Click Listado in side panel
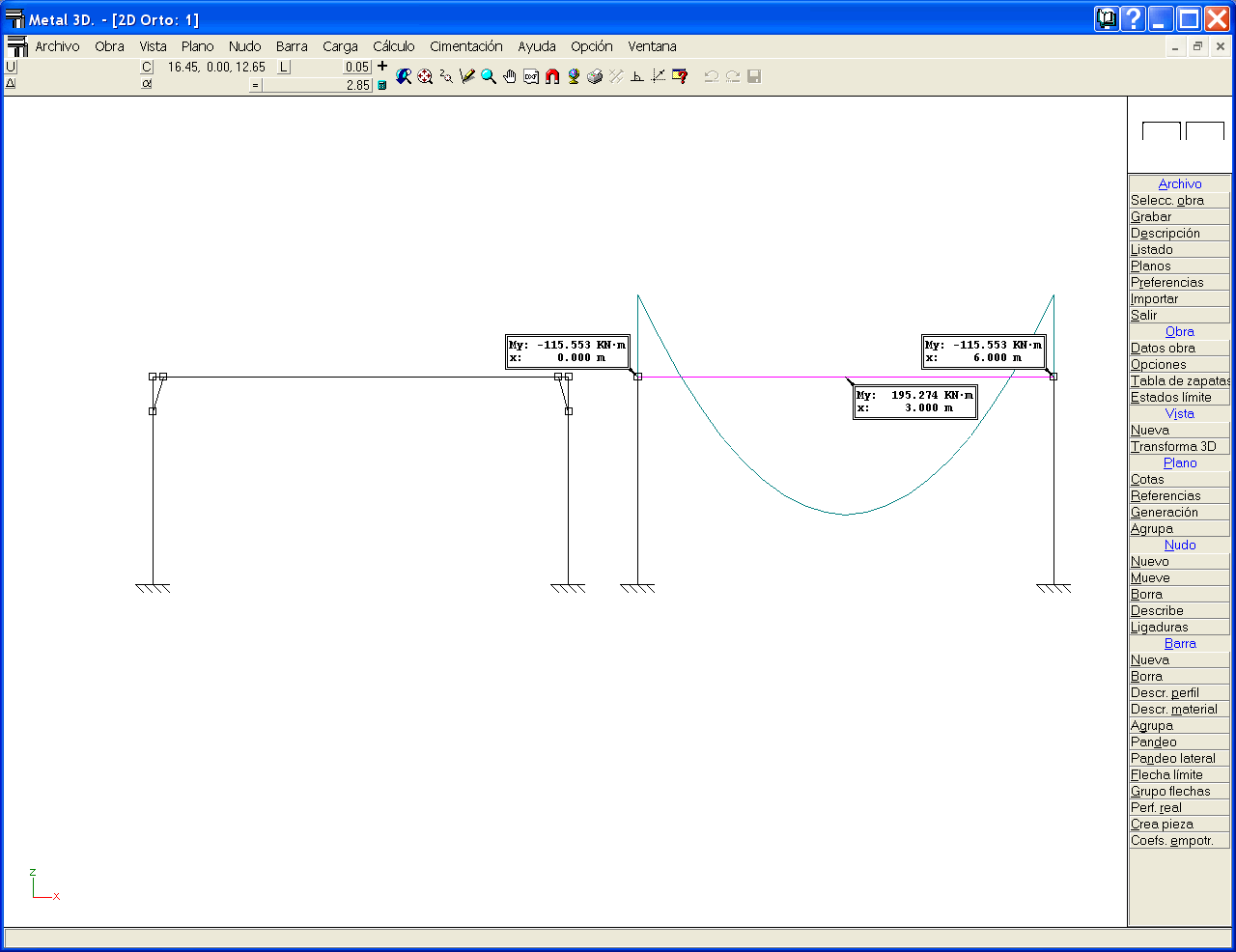The width and height of the screenshot is (1236, 952). pos(1179,249)
